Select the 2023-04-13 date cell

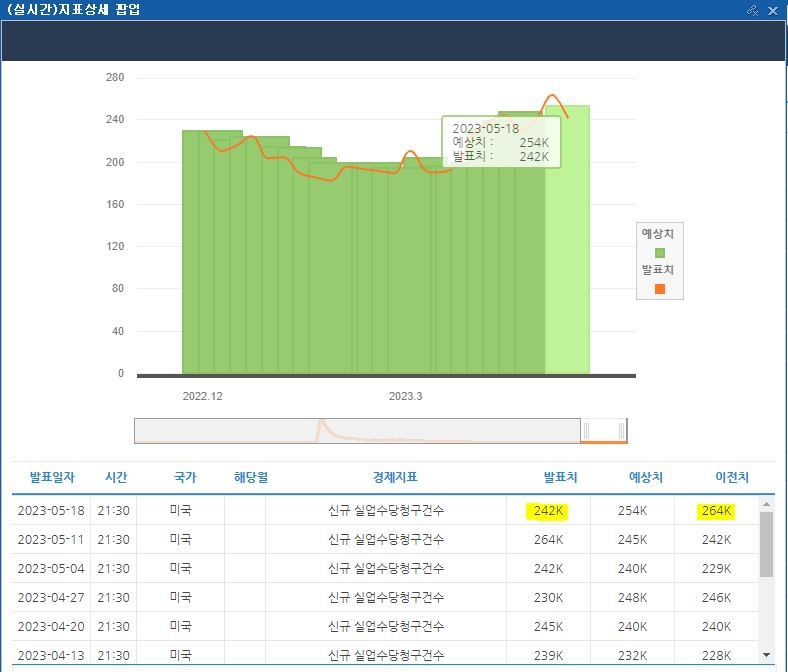point(51,655)
